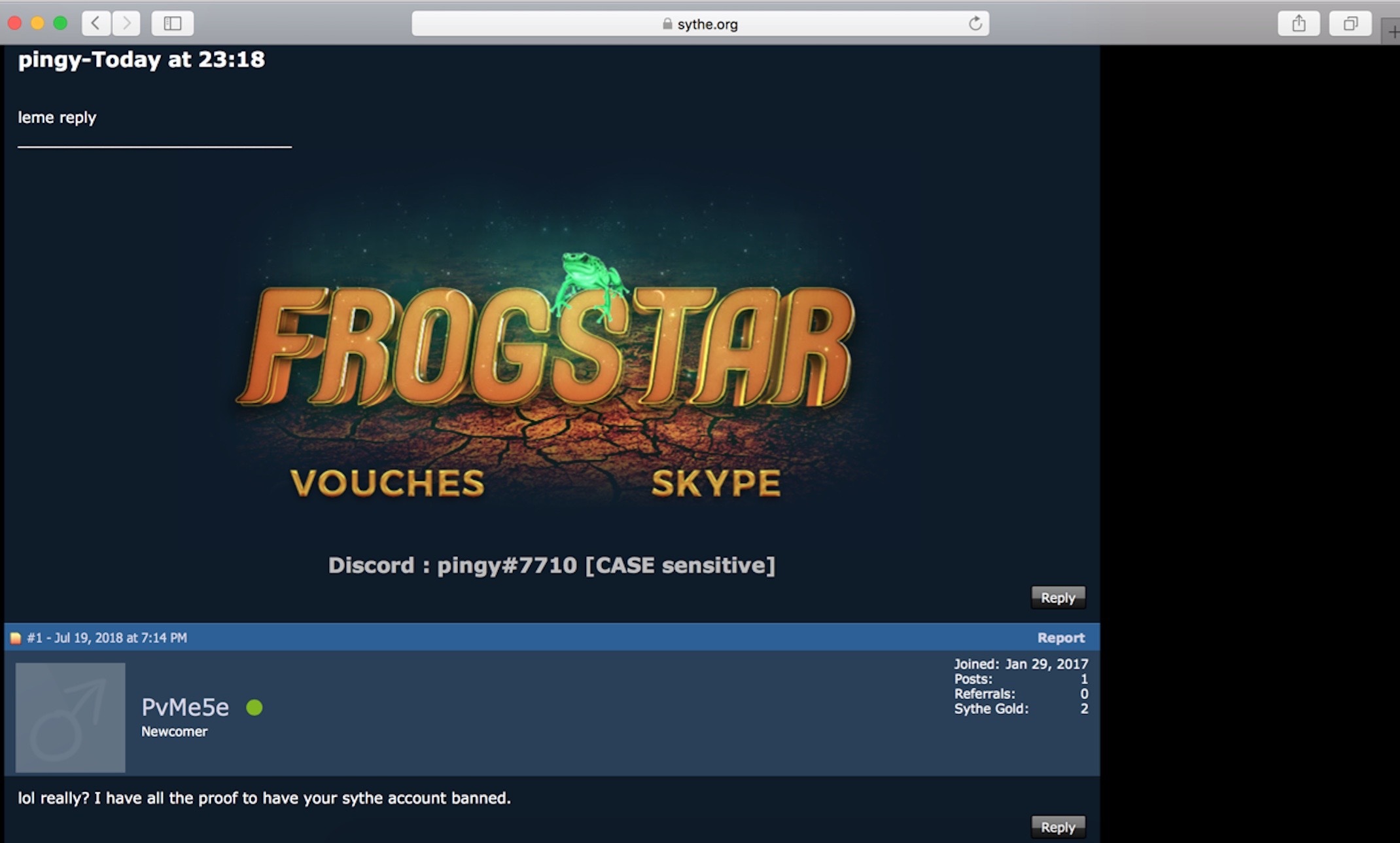This screenshot has height=843, width=1400.
Task: Reply to pingy's post
Action: pos(1057,598)
